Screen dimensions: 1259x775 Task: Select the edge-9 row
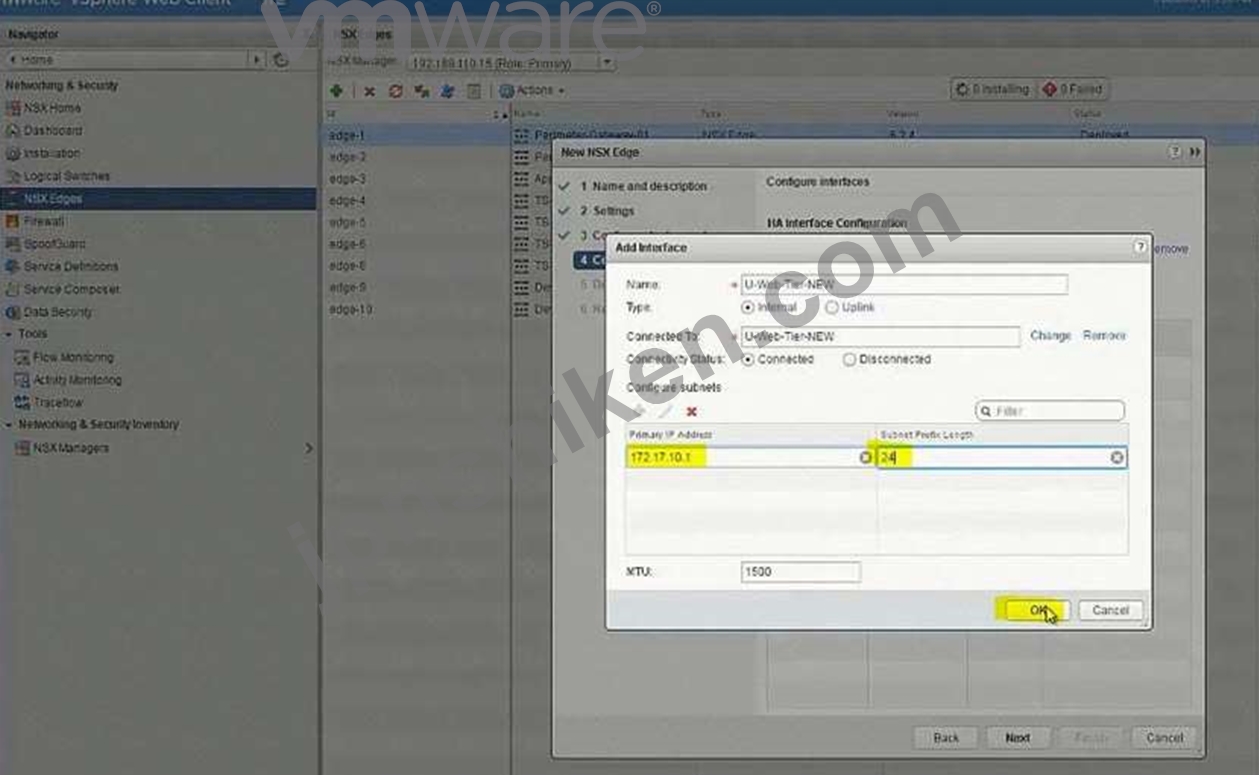tap(347, 288)
